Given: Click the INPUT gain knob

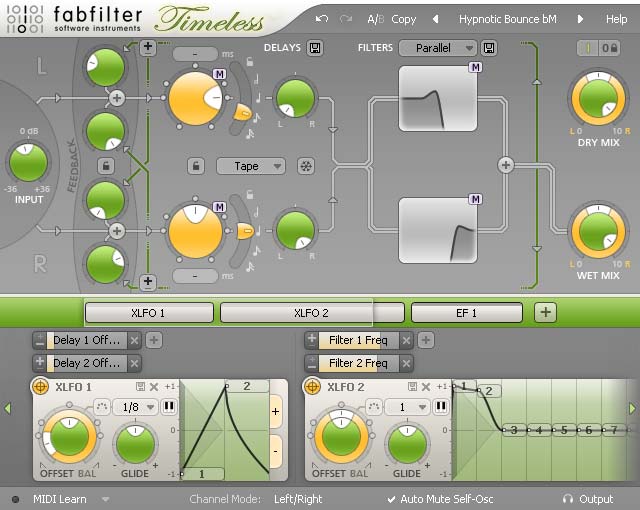Looking at the screenshot, I should click(28, 162).
